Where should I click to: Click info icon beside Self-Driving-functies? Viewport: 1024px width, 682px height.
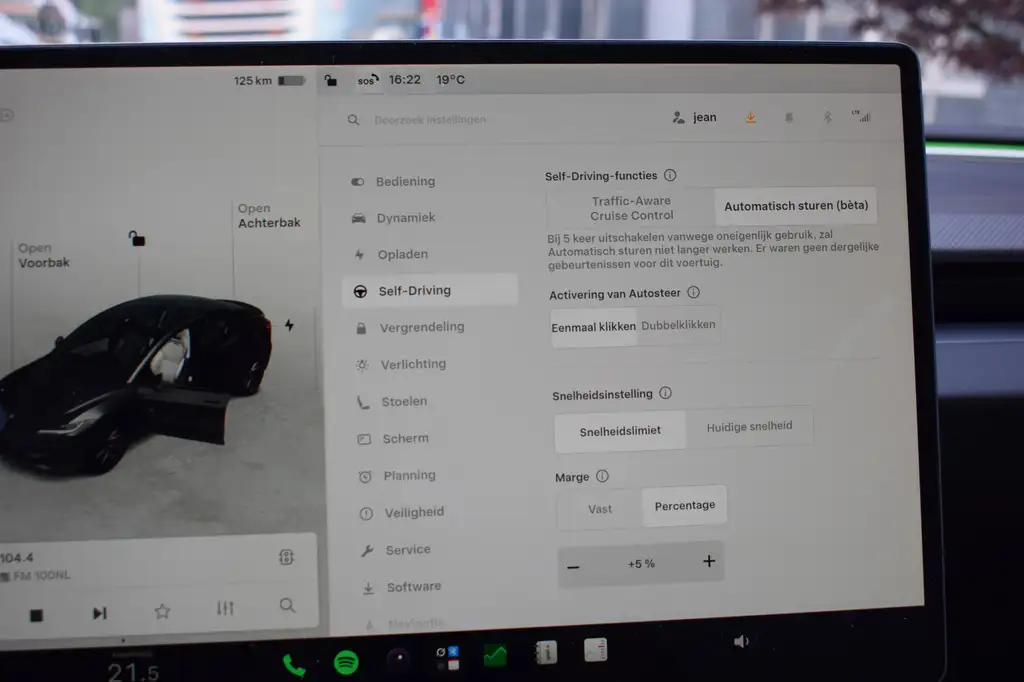(670, 175)
